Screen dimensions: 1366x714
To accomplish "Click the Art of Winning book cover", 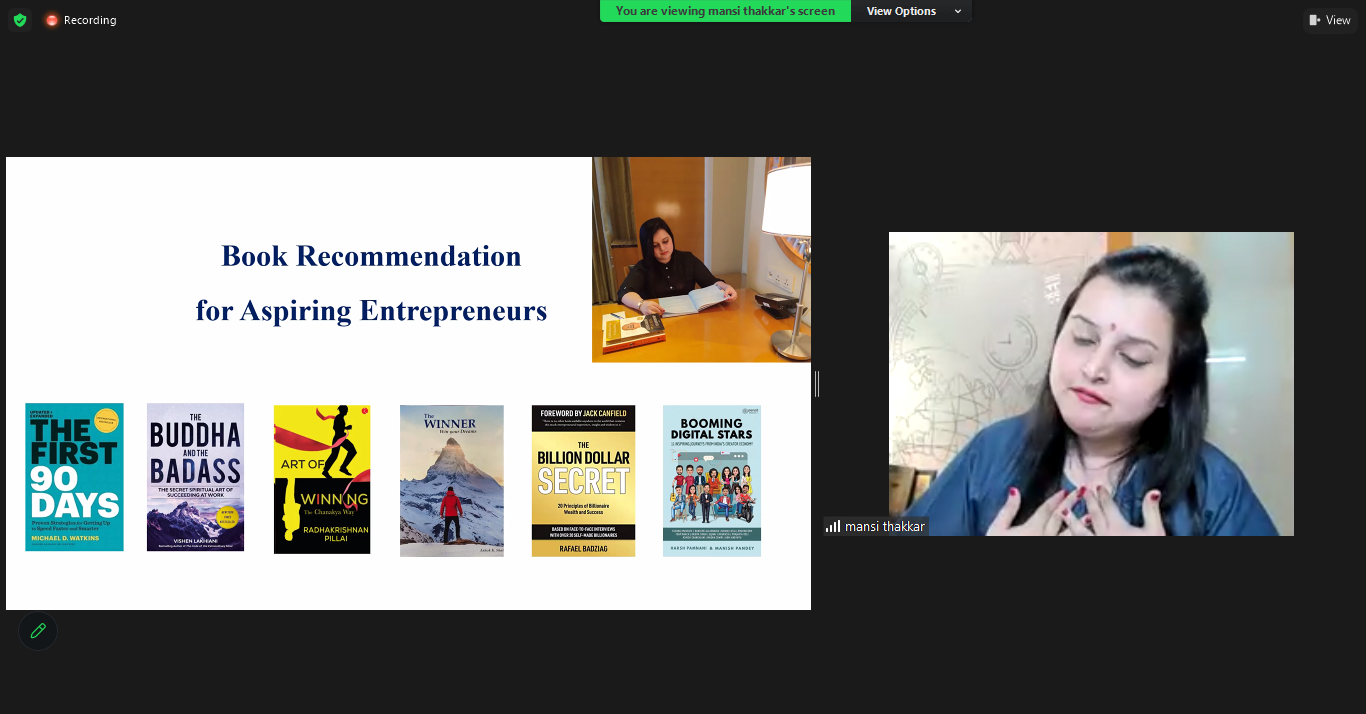I will click(322, 479).
